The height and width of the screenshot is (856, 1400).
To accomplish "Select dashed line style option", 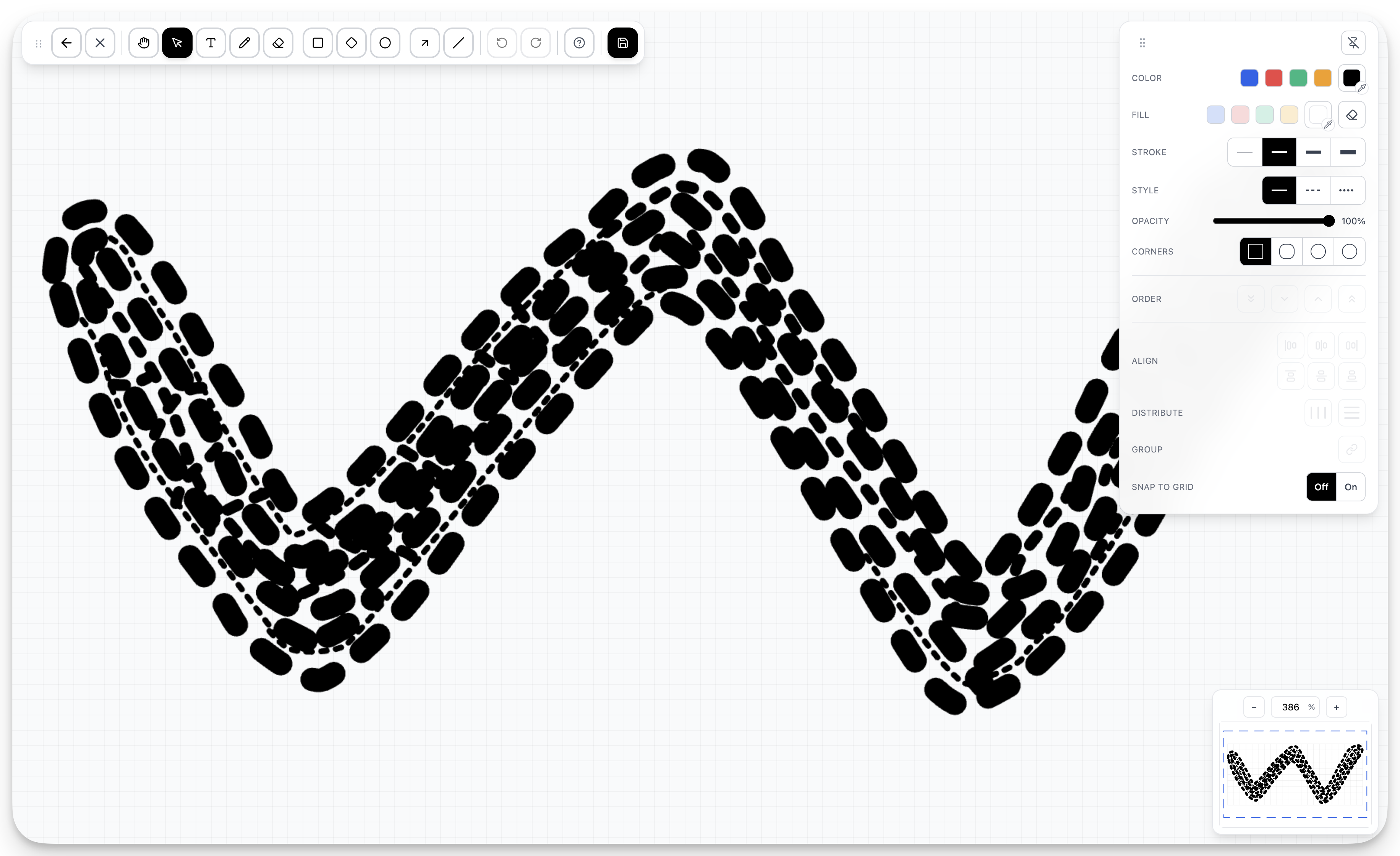I will (x=1312, y=190).
